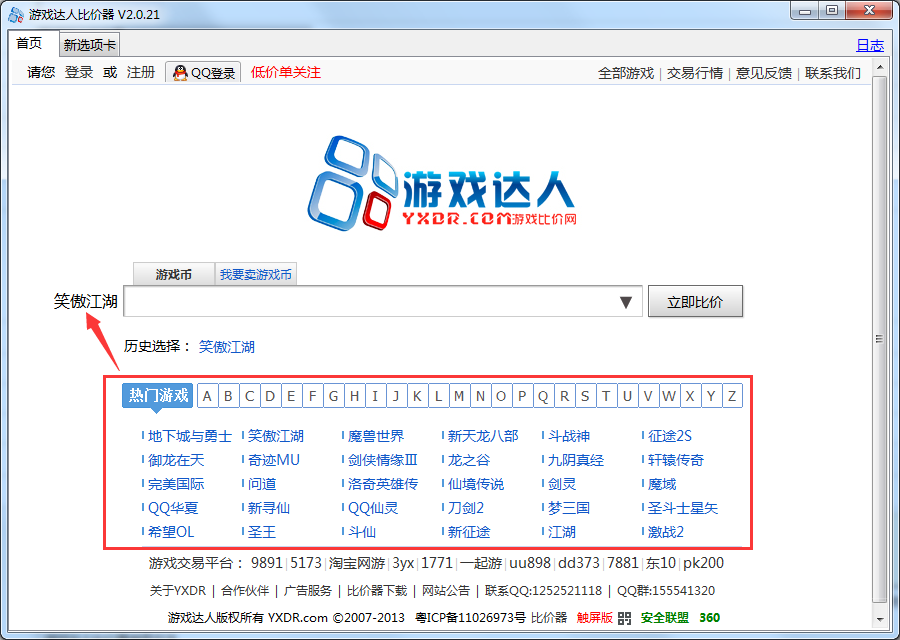The height and width of the screenshot is (640, 900).
Task: Open 低价单关注 link
Action: tap(285, 72)
